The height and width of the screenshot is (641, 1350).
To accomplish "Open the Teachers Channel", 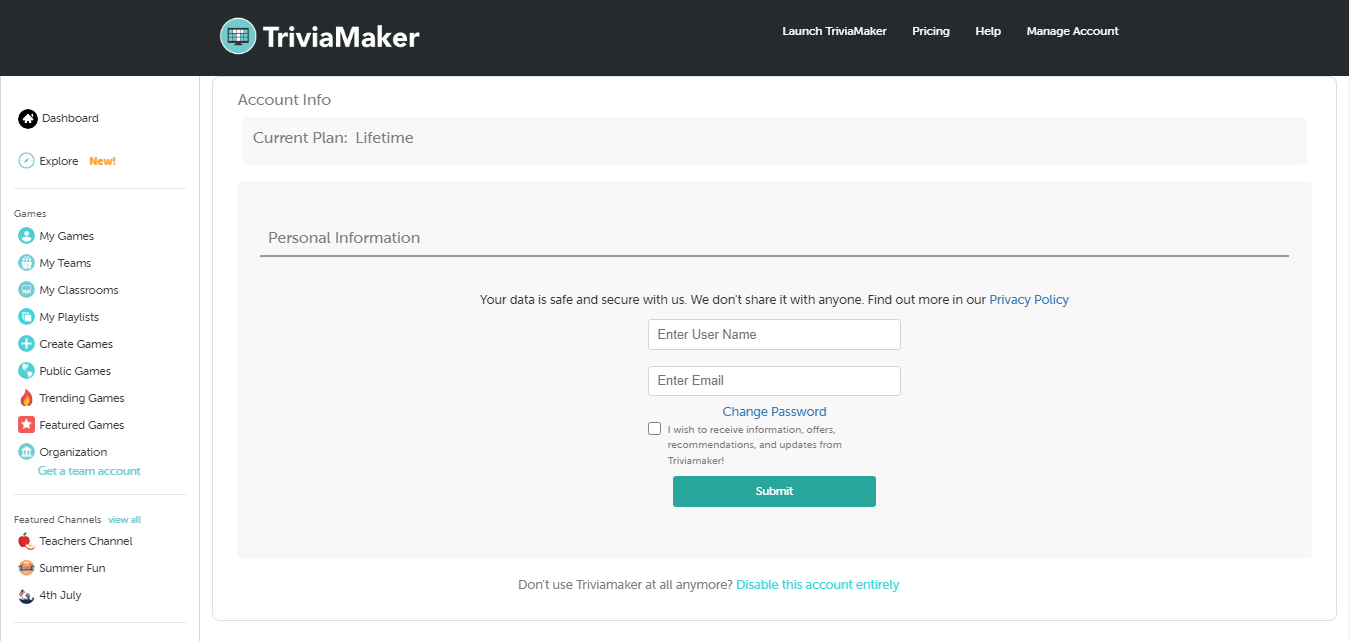I will pos(85,540).
